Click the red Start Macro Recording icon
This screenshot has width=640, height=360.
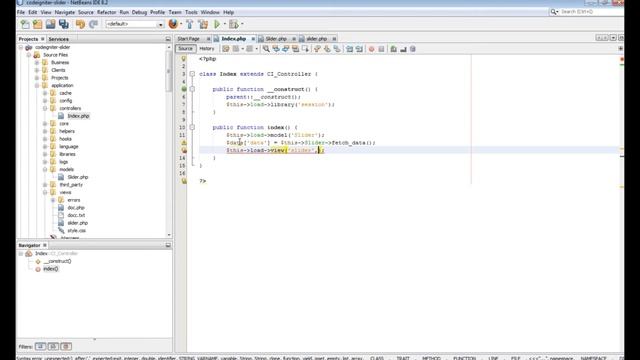tap(371, 49)
